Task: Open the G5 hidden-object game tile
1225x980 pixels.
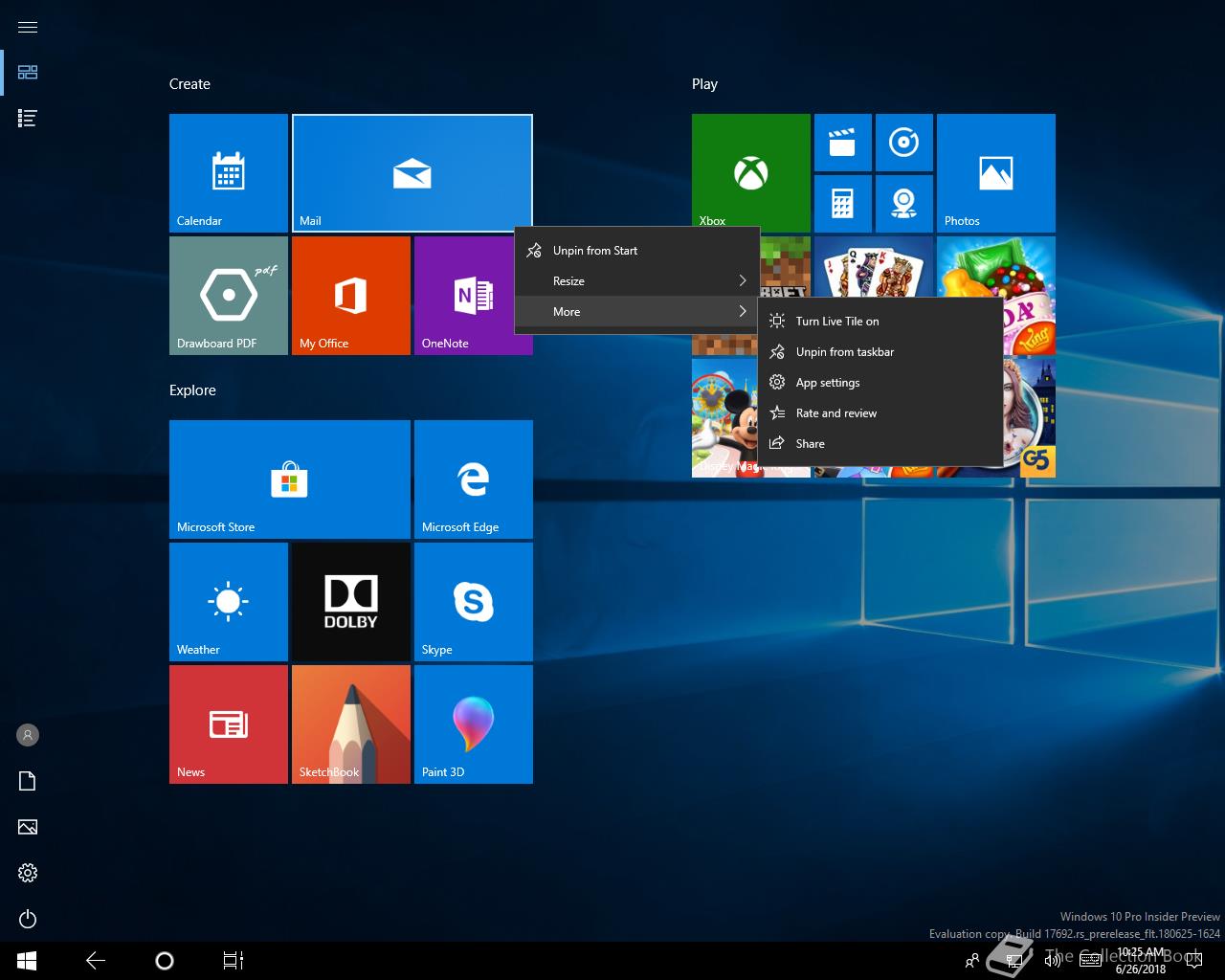Action: point(1029,418)
